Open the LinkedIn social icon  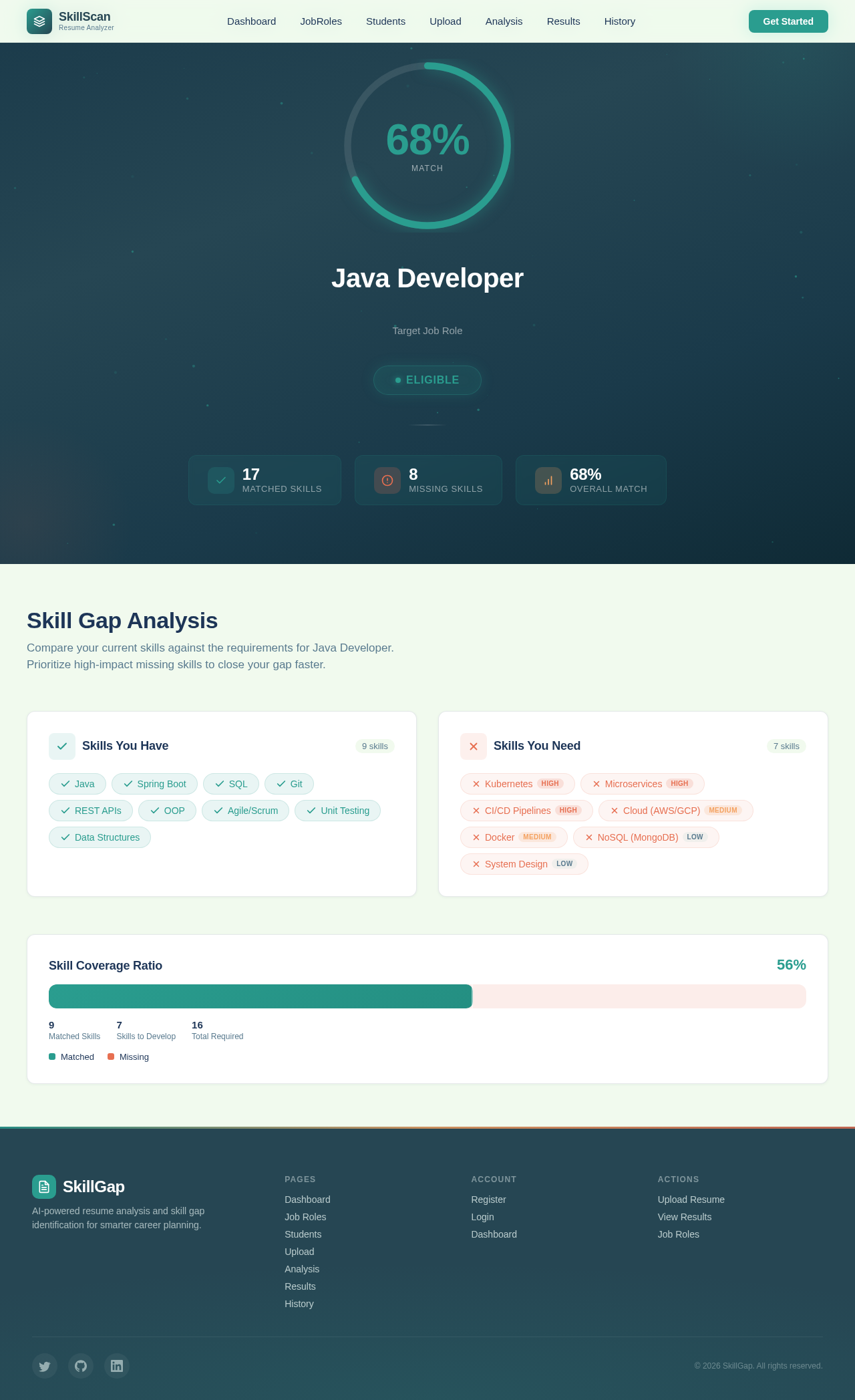click(117, 1366)
